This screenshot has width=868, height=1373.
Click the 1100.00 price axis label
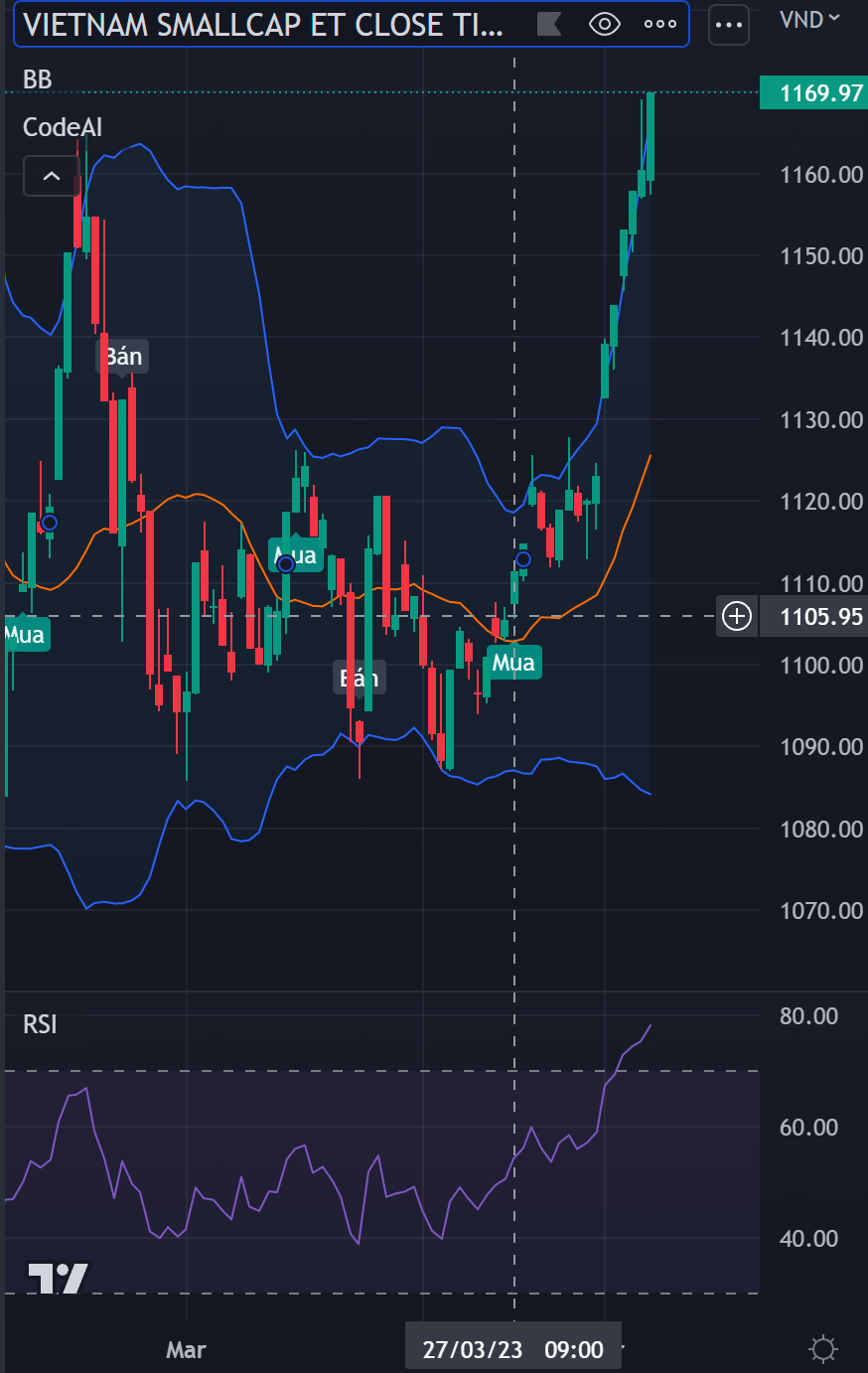point(821,666)
